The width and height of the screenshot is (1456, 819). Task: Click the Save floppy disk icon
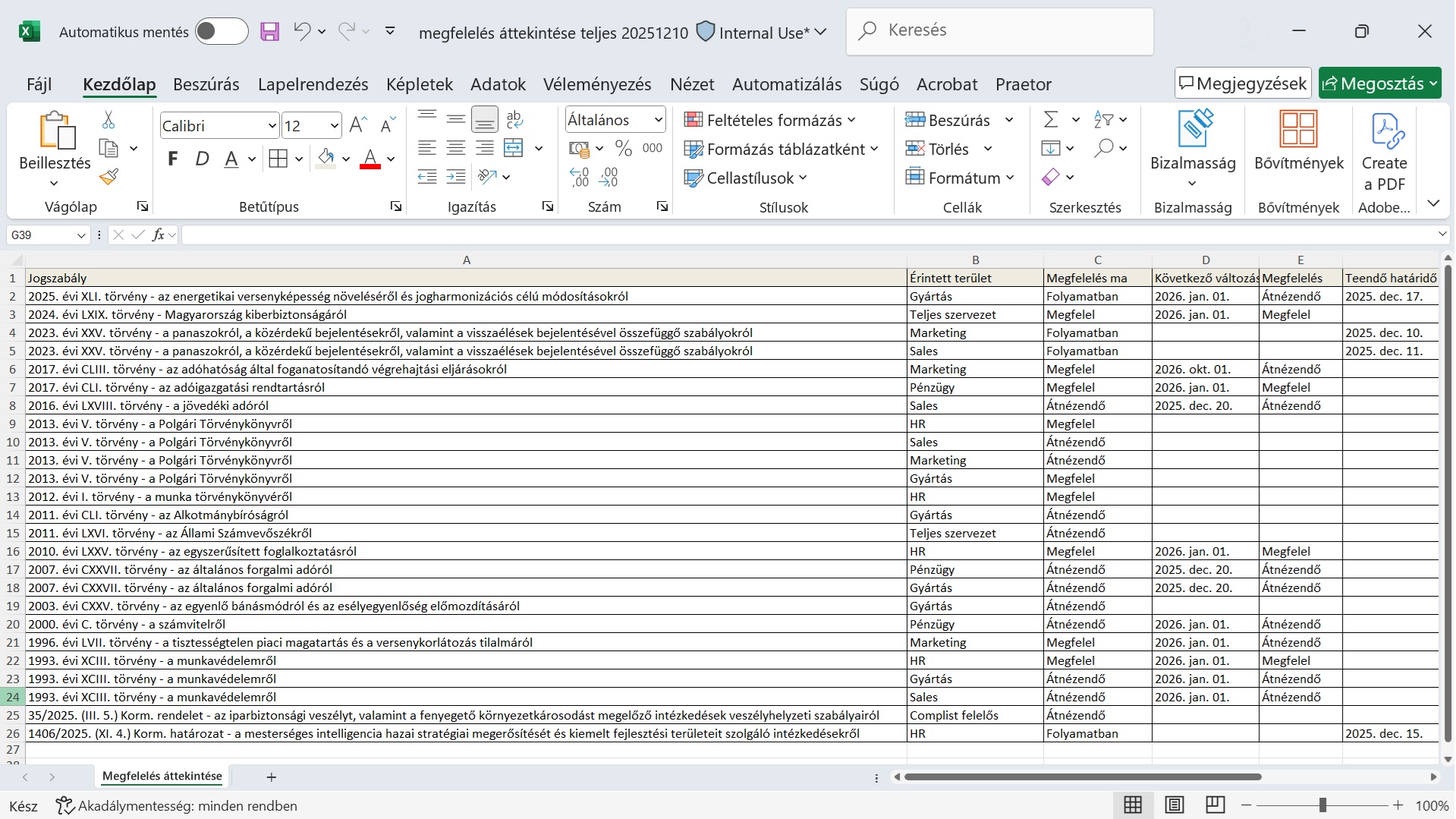tap(269, 32)
